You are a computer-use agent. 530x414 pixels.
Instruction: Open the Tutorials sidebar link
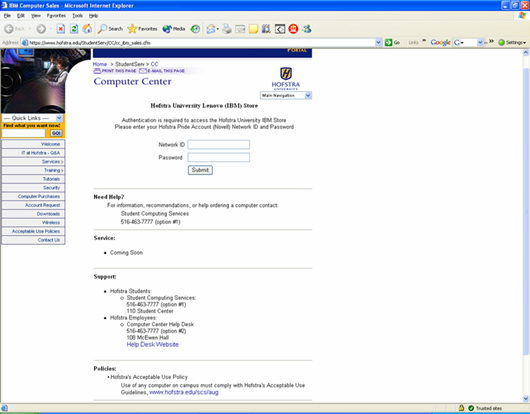[33, 179]
